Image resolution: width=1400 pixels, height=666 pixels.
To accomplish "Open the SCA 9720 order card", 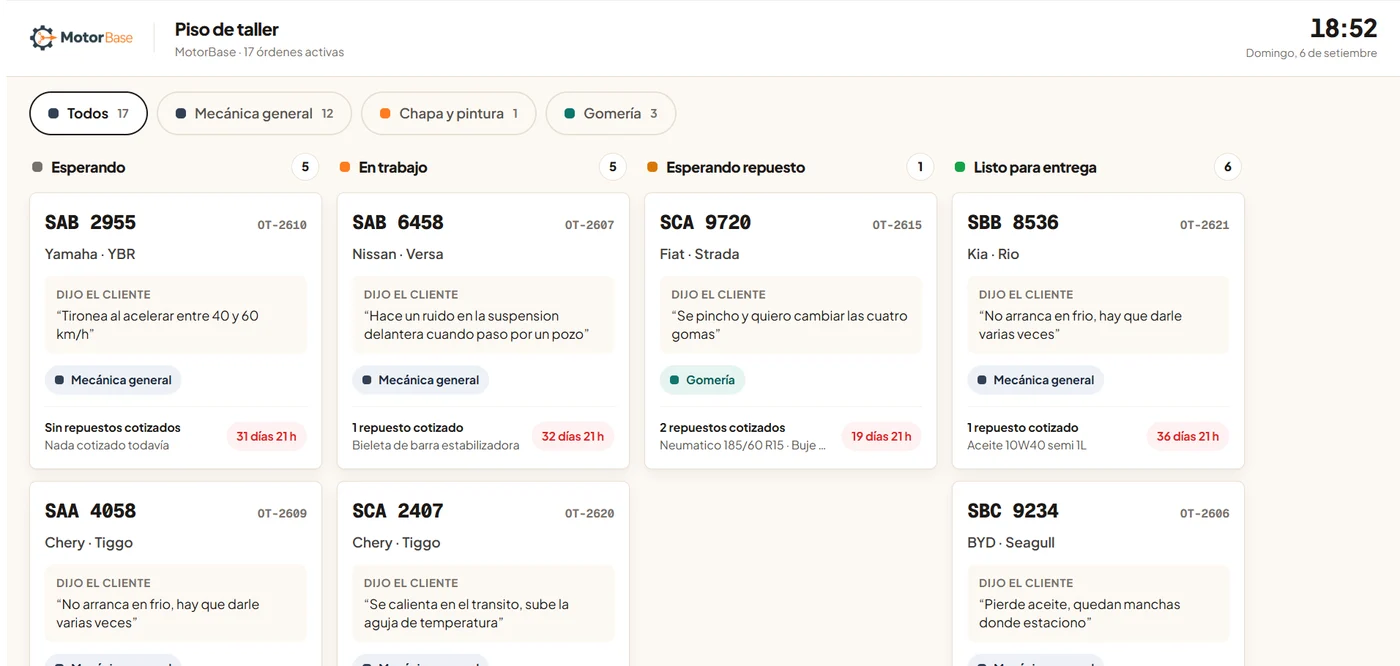I will (x=791, y=331).
